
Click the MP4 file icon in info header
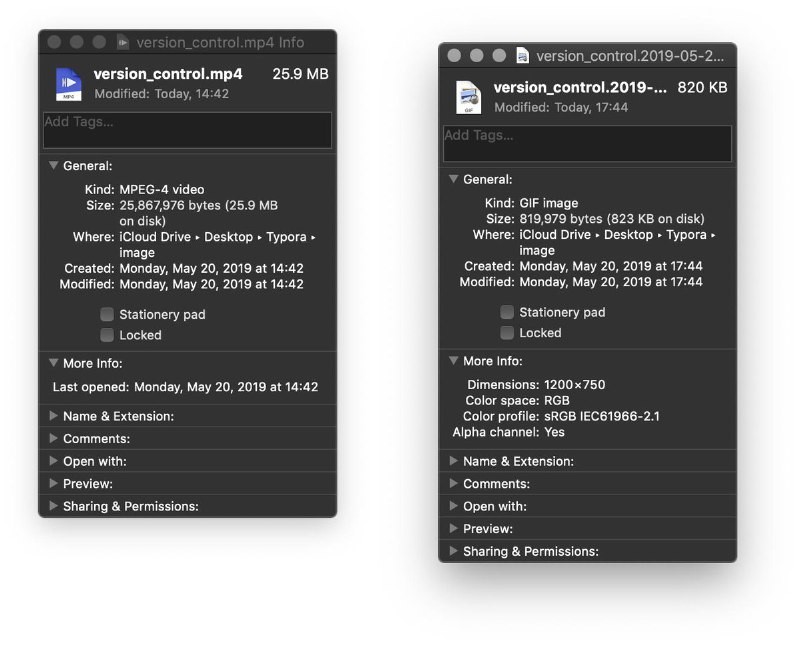coord(69,84)
